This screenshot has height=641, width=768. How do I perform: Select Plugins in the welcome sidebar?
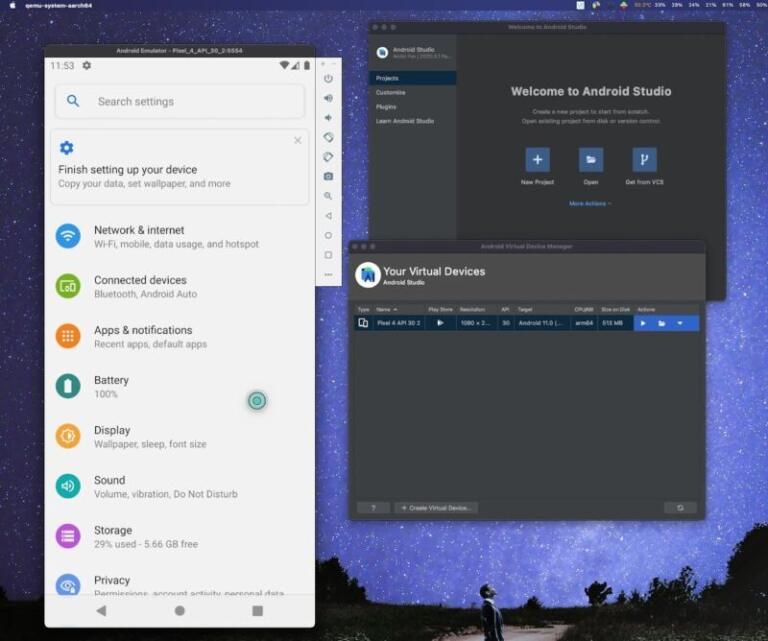click(x=386, y=106)
